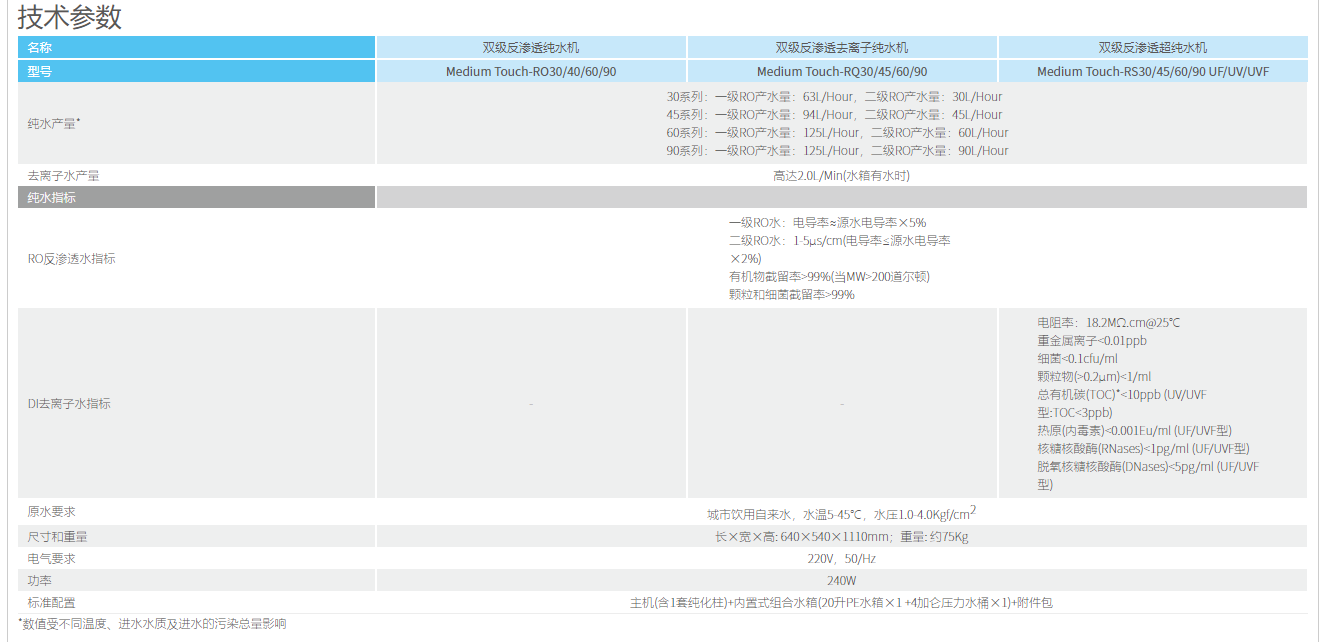This screenshot has width=1328, height=642.
Task: Select the DI去离子水指标 row label
Action: (69, 404)
